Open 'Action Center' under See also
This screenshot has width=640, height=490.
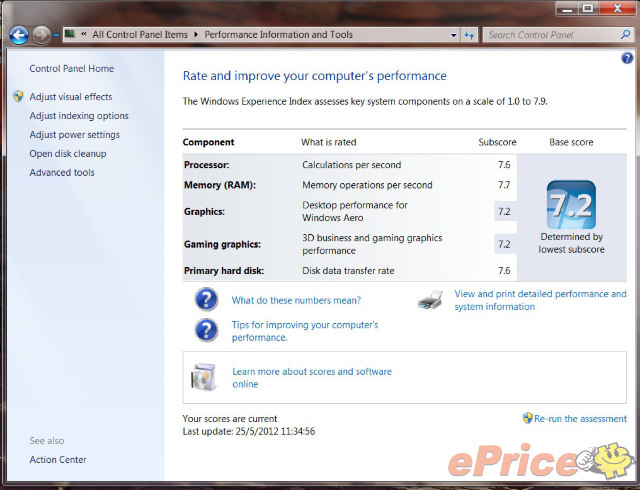tap(58, 460)
